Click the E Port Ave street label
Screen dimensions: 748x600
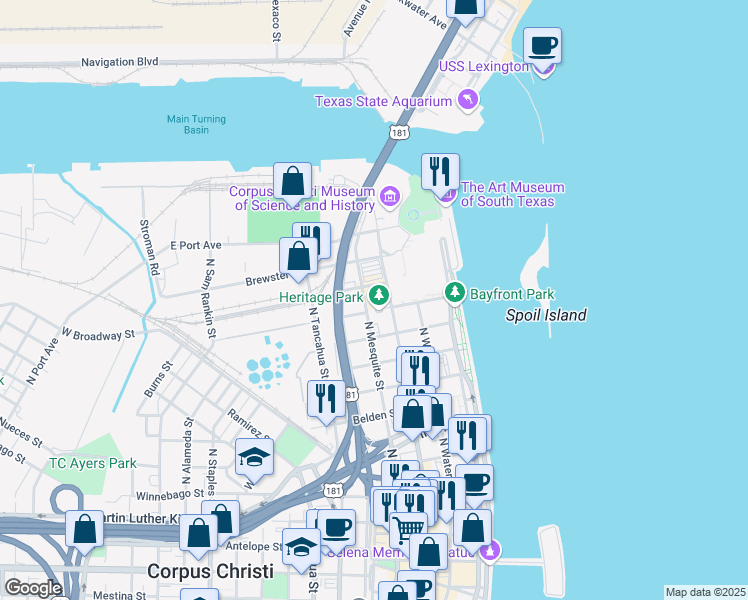196,245
